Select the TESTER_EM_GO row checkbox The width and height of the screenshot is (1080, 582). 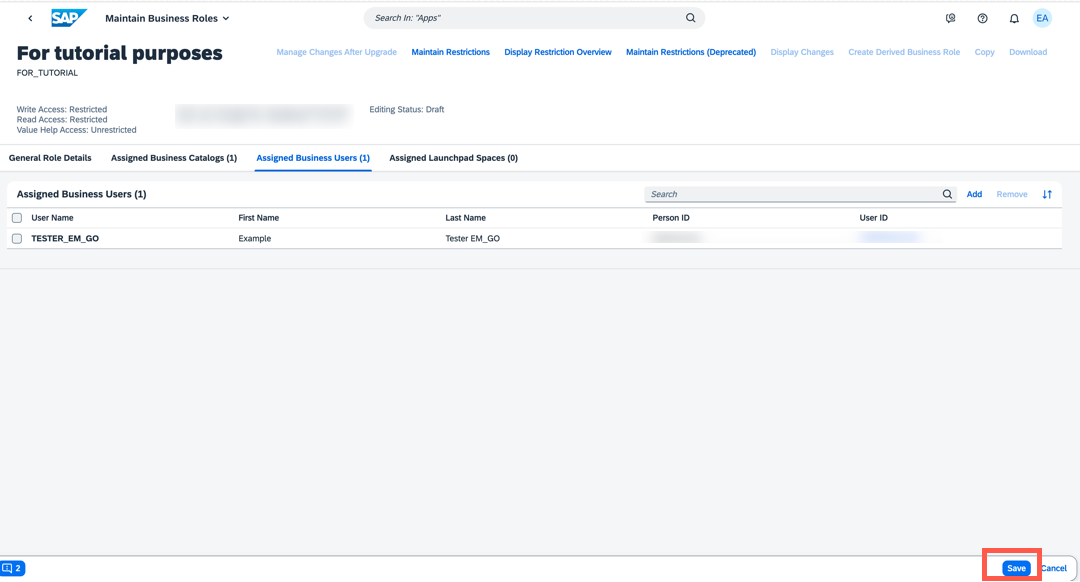(17, 238)
